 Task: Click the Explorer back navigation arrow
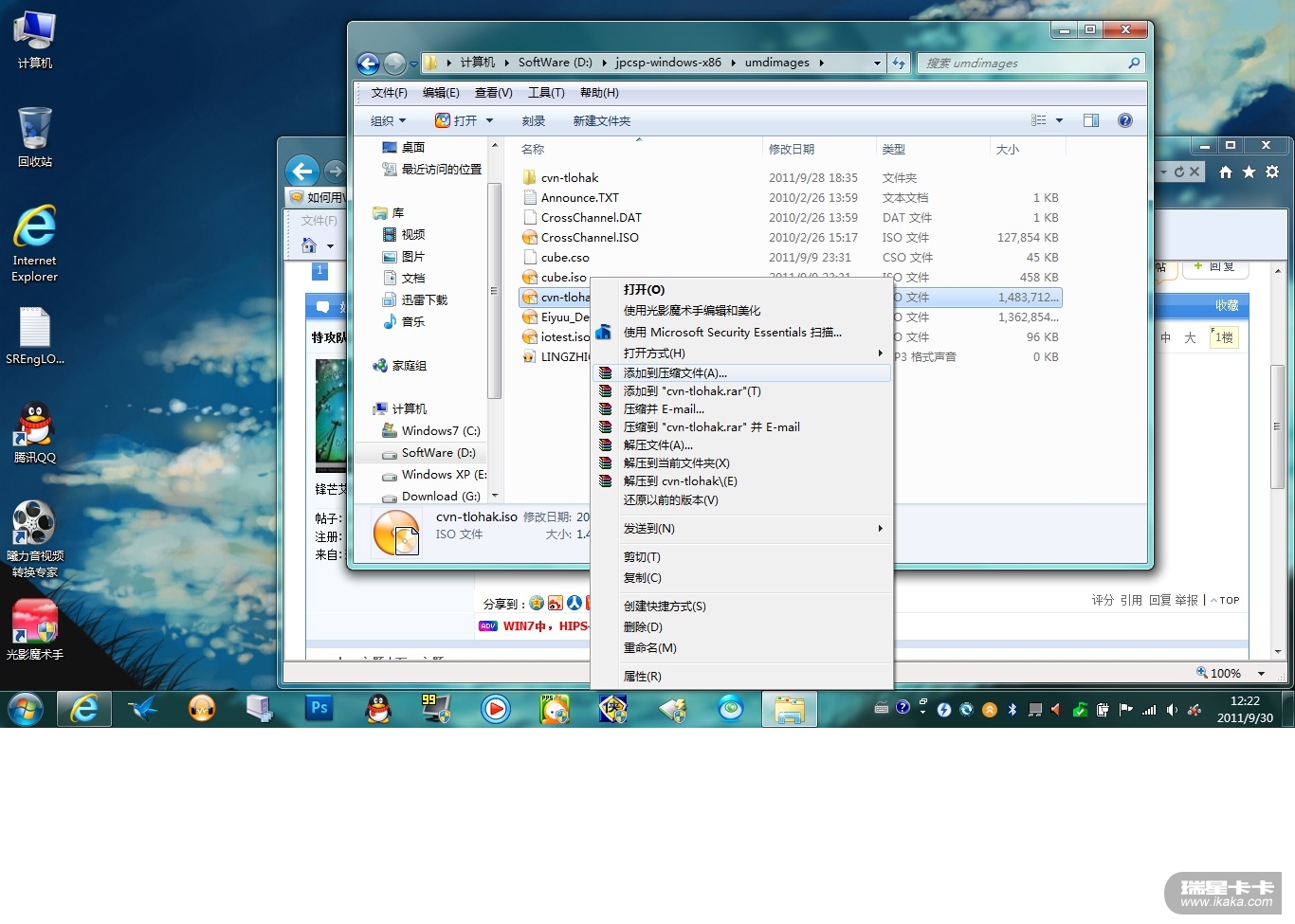368,63
